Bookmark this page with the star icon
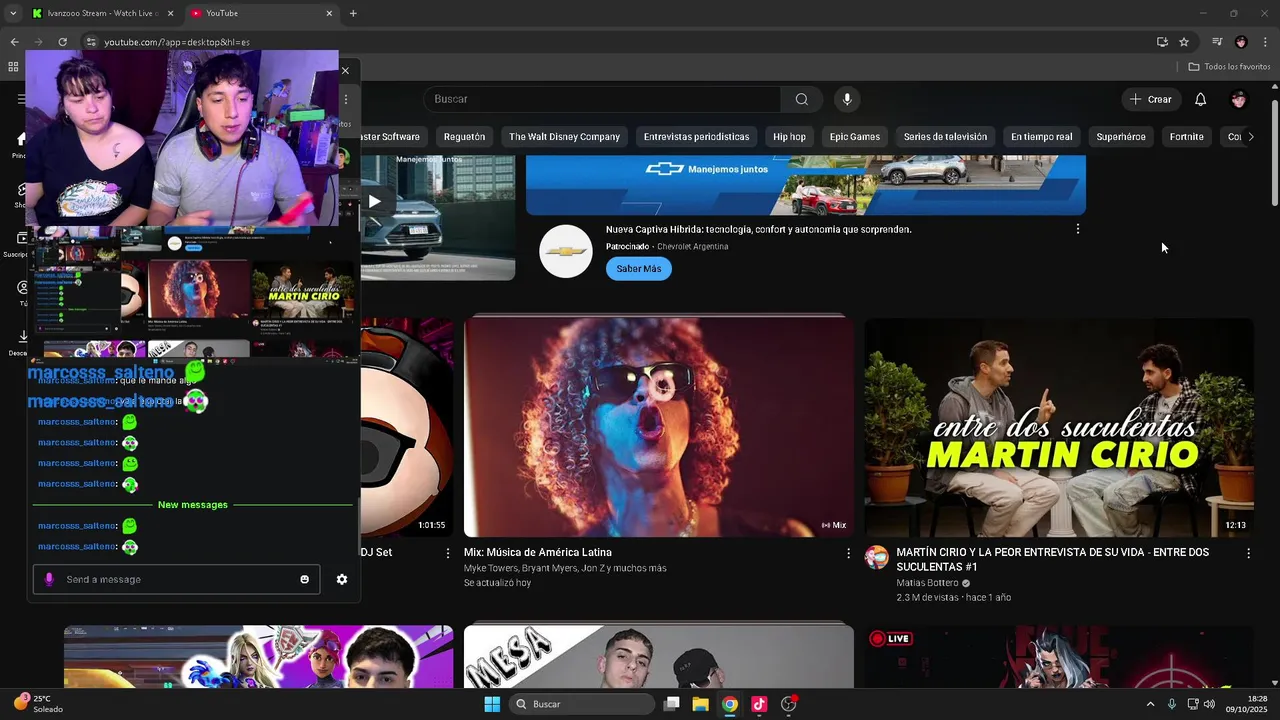Screen dimensions: 1280x720 click(x=1184, y=42)
